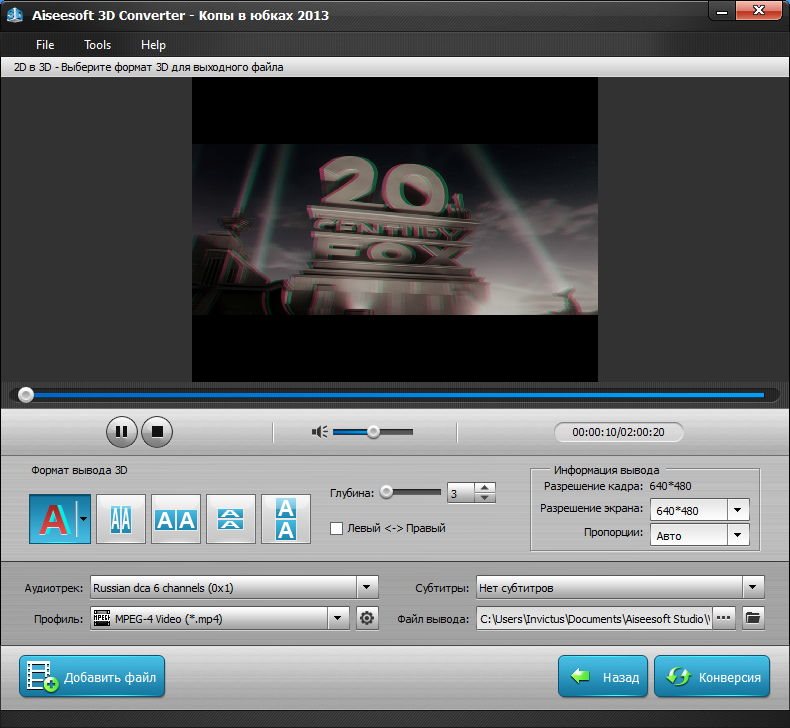This screenshot has width=790, height=728.
Task: Adjust the Глубина depth slider
Action: click(x=411, y=492)
